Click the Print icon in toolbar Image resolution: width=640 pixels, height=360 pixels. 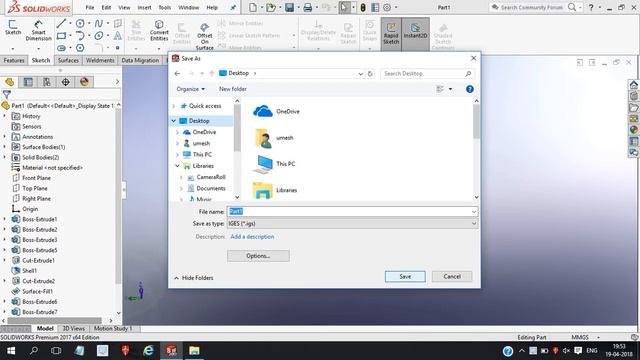tap(308, 7)
